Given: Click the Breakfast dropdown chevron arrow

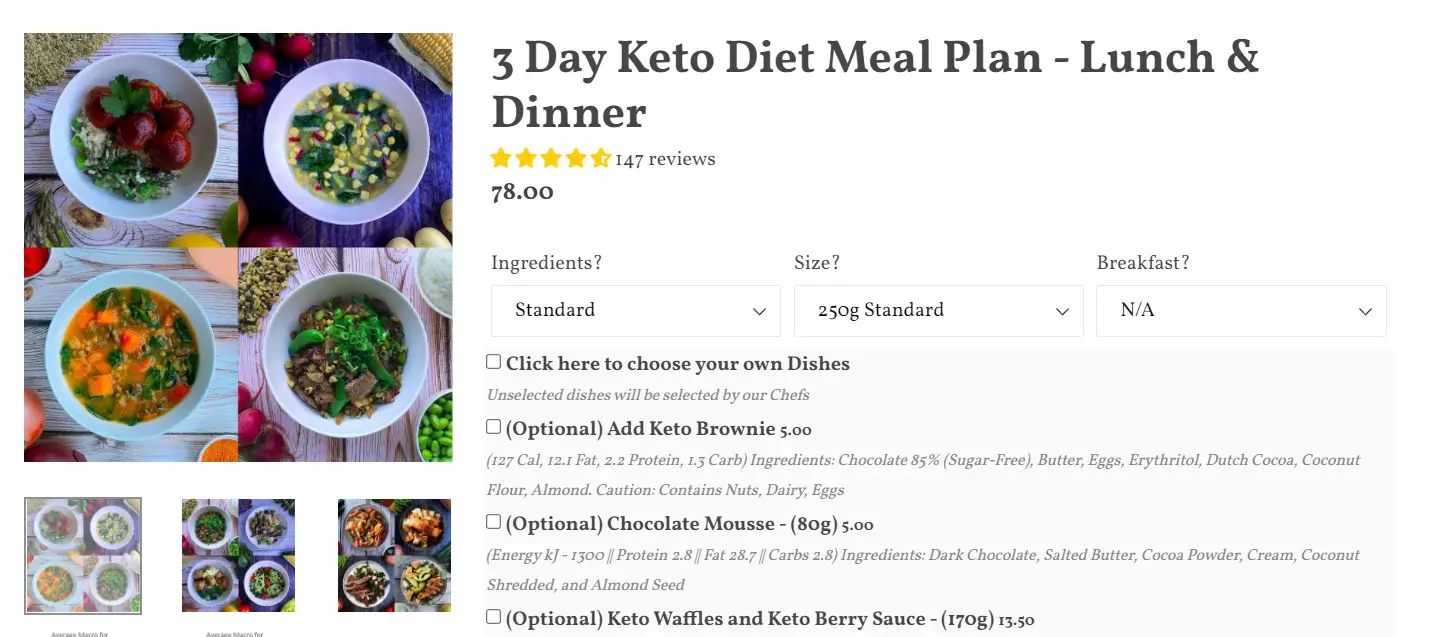Looking at the screenshot, I should coord(1365,312).
